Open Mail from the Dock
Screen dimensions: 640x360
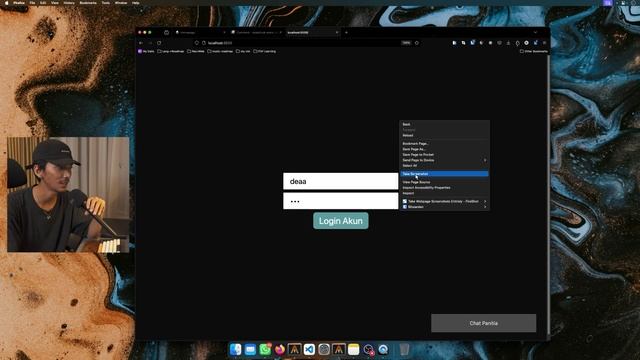pyautogui.click(x=250, y=349)
